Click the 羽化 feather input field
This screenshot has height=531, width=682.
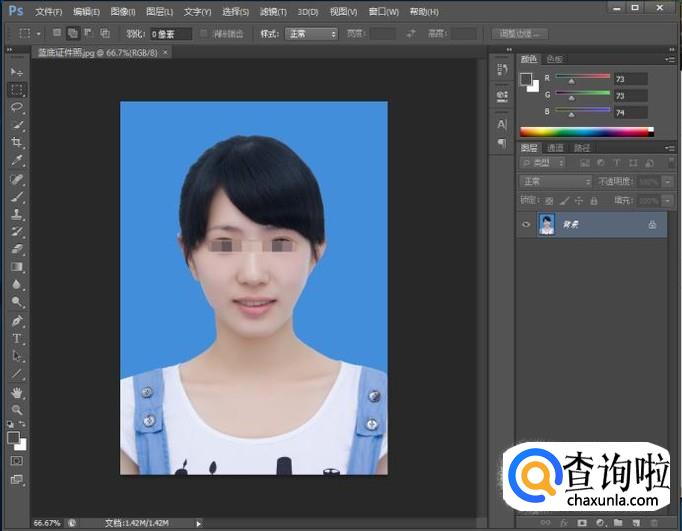(171, 33)
